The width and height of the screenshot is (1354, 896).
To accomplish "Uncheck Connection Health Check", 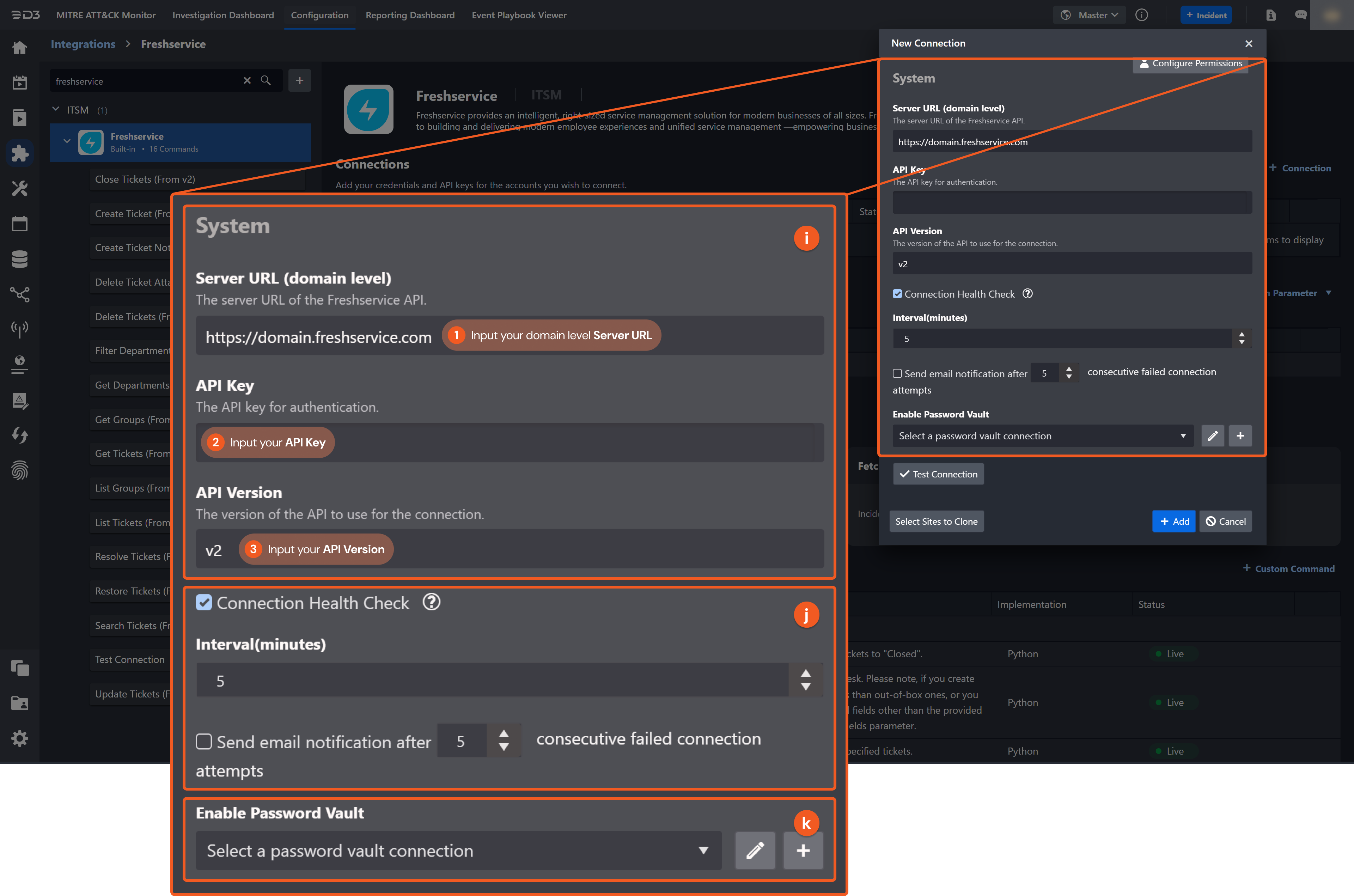I will pyautogui.click(x=204, y=602).
